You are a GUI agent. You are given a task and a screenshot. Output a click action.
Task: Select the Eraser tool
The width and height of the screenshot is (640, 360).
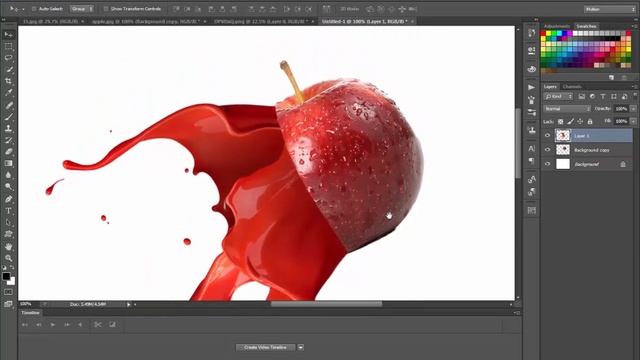(x=8, y=151)
